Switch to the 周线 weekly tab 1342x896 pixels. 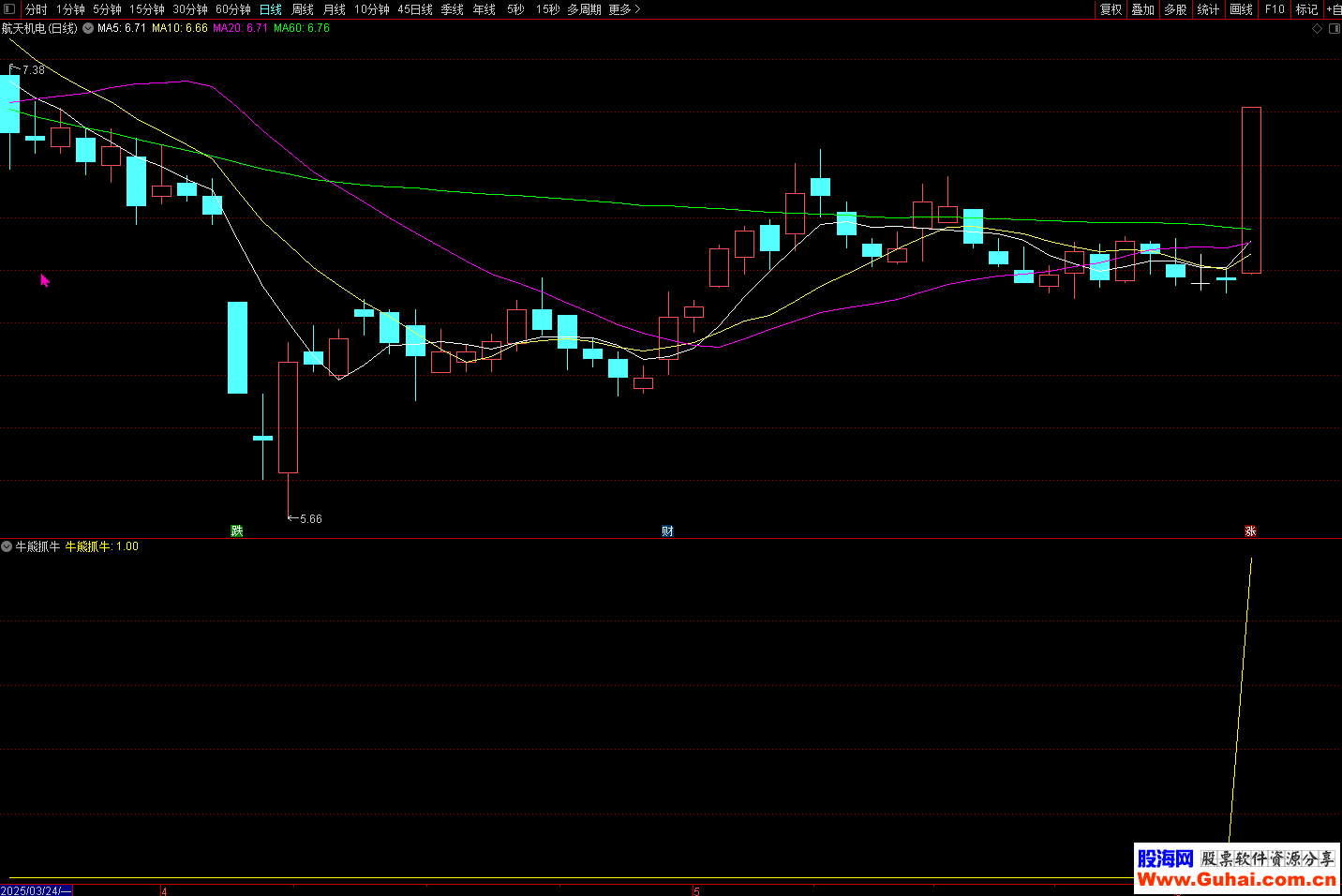[303, 9]
